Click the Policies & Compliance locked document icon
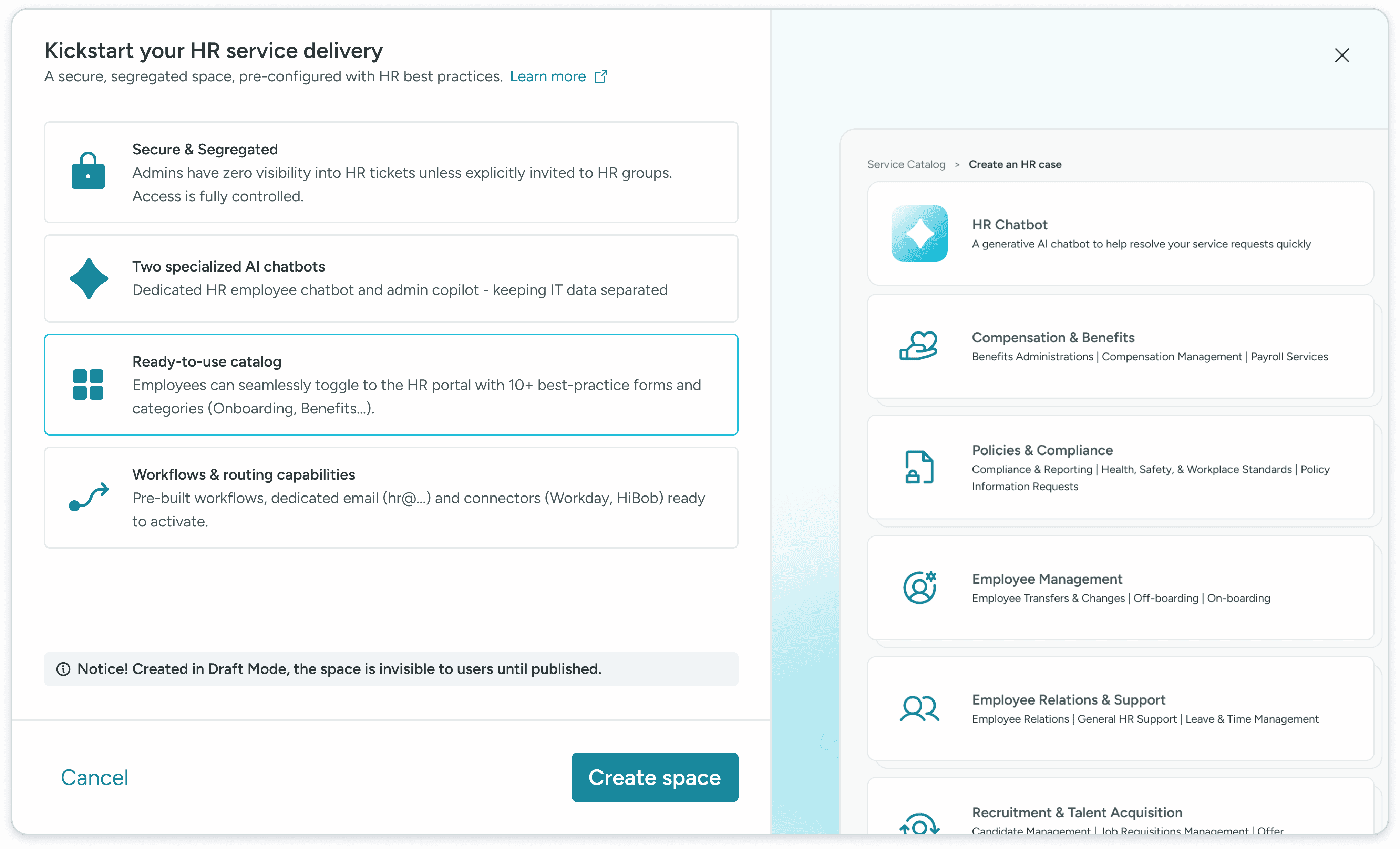This screenshot has width=1400, height=849. coord(919,467)
